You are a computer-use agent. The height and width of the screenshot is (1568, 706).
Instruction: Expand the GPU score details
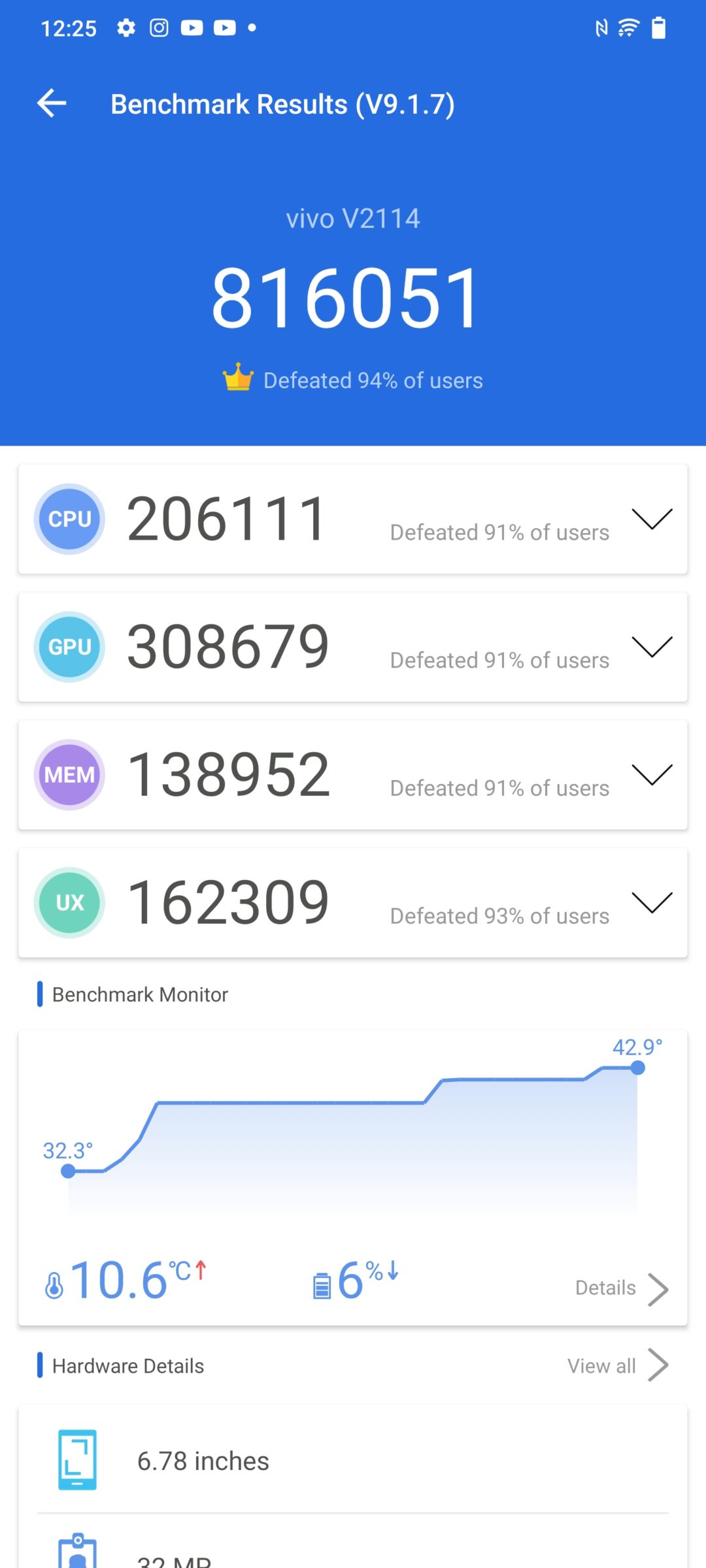point(652,647)
